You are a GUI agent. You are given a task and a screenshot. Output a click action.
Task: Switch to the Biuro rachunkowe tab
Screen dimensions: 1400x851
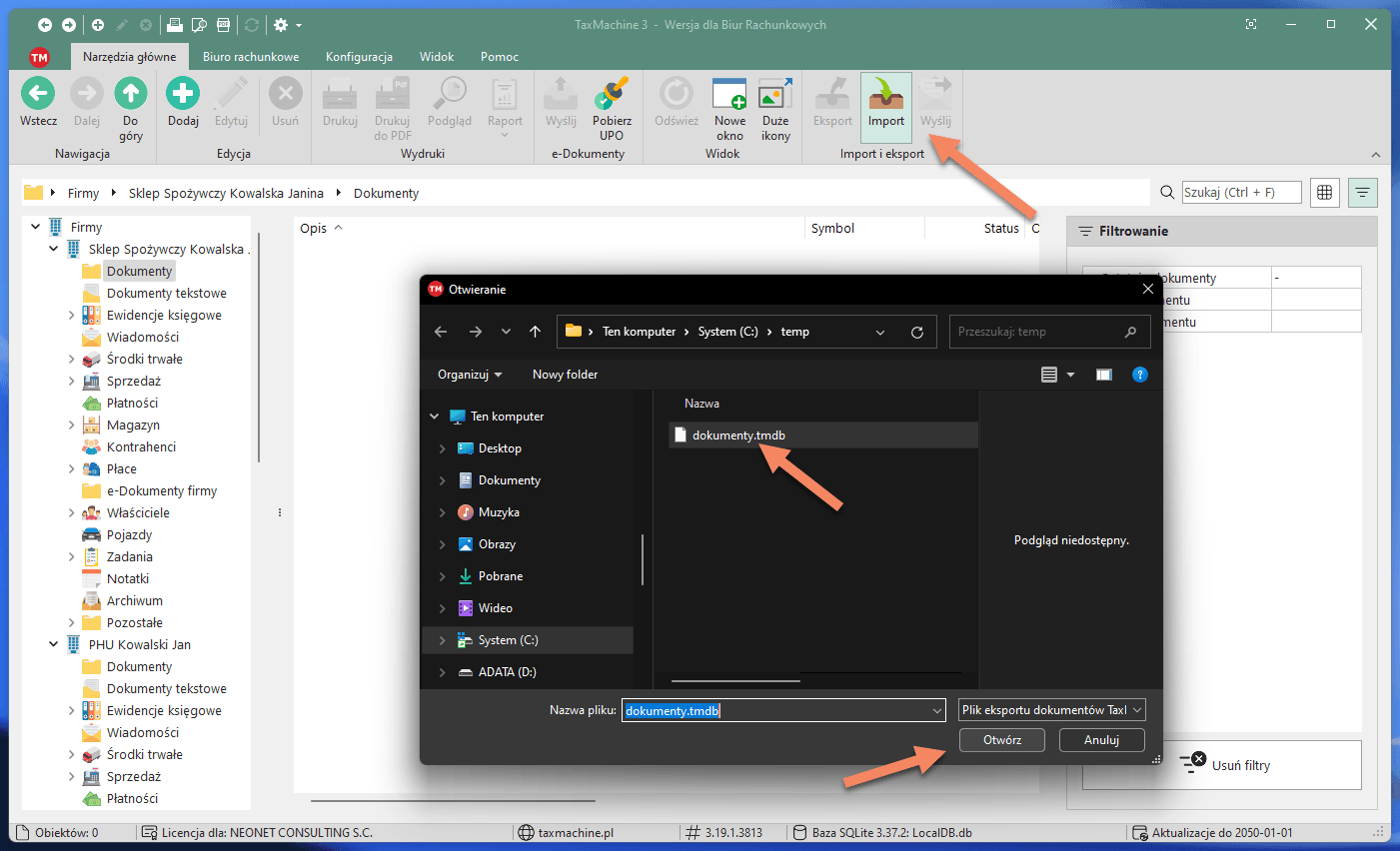(251, 57)
